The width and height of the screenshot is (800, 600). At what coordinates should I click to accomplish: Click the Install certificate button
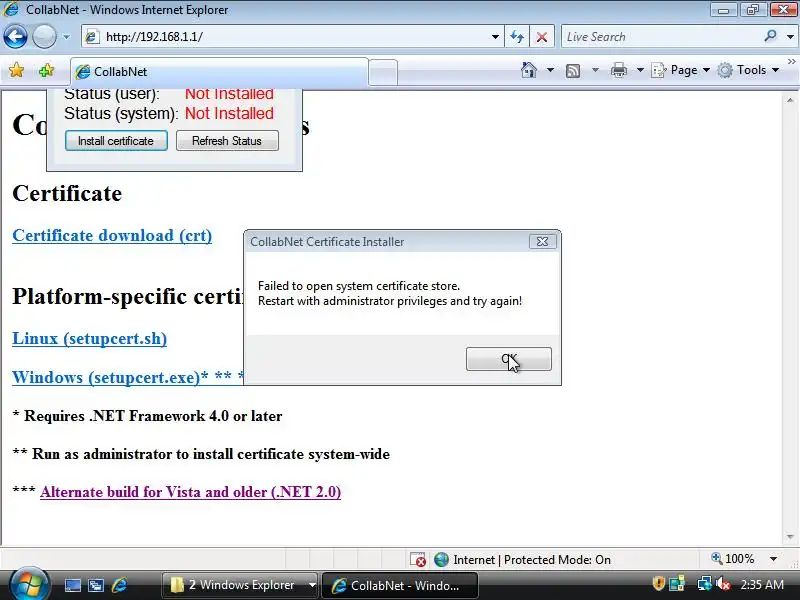pyautogui.click(x=116, y=141)
